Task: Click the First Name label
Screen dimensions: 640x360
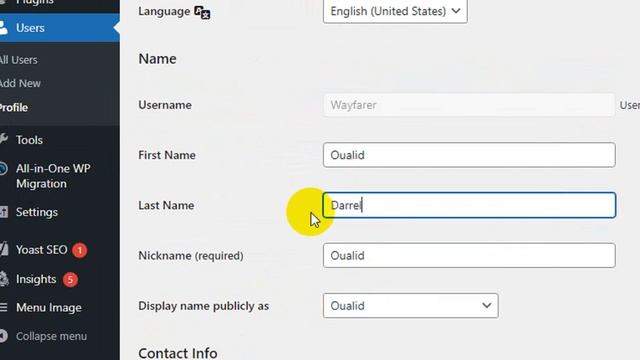Action: click(x=167, y=155)
